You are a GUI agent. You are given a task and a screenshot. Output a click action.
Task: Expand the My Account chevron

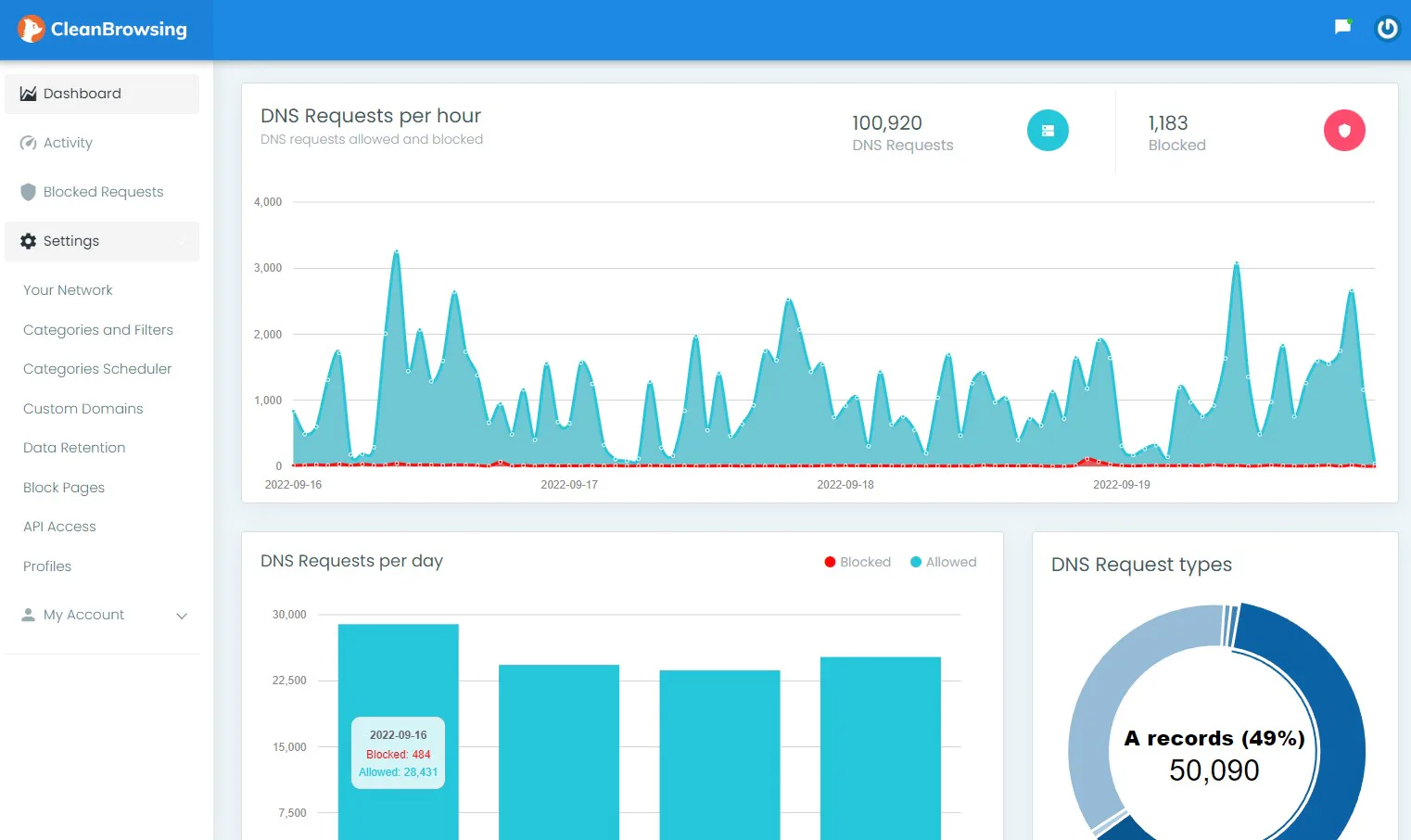(182, 616)
